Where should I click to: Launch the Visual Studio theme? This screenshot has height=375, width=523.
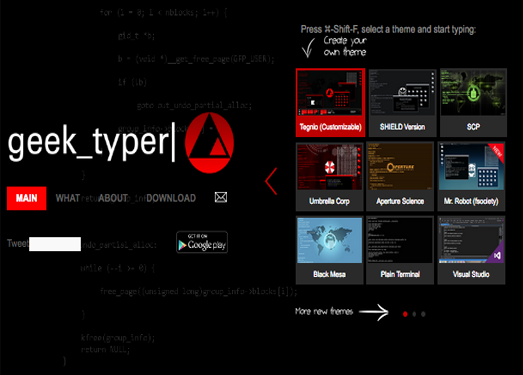coord(471,250)
